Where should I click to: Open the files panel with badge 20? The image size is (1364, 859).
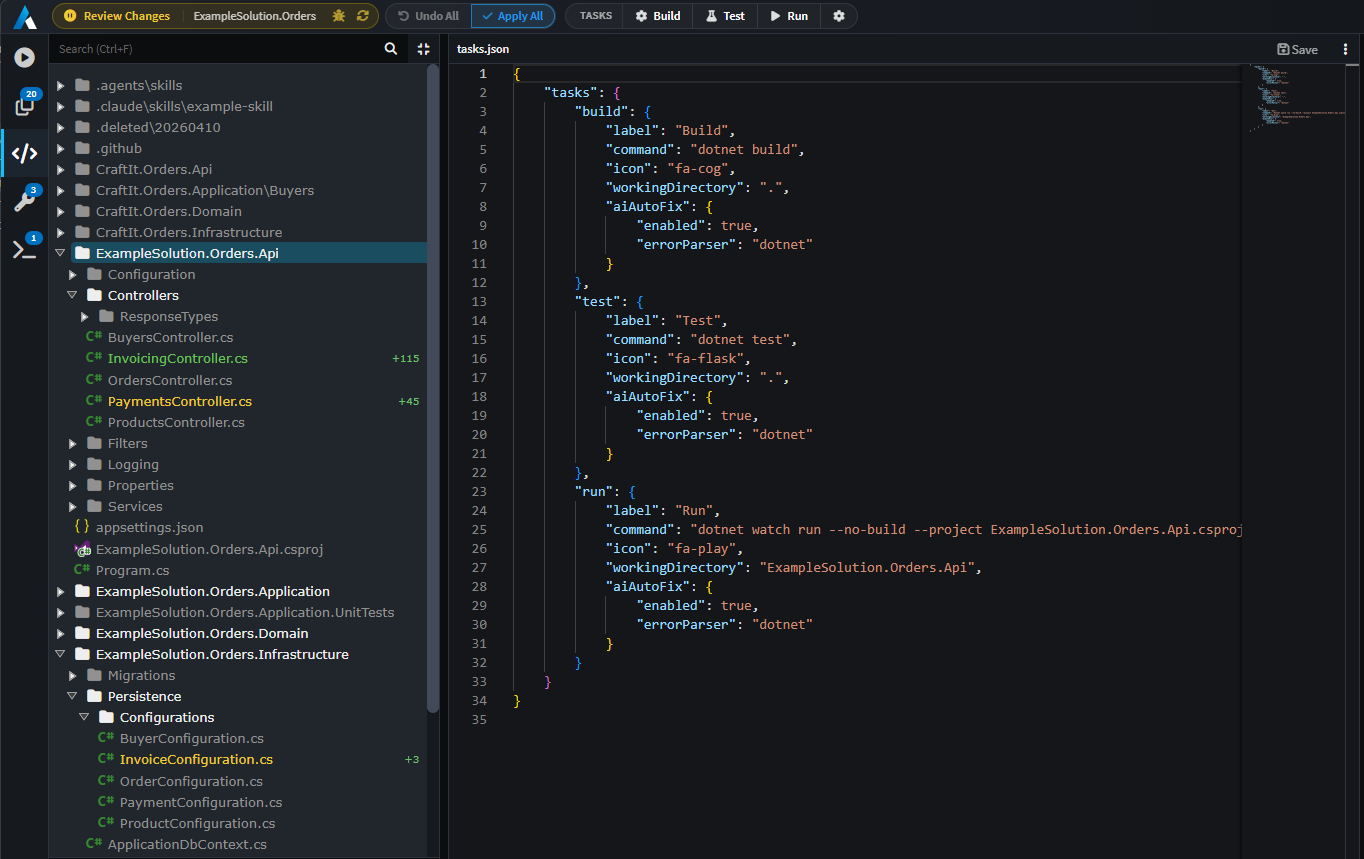(x=24, y=105)
